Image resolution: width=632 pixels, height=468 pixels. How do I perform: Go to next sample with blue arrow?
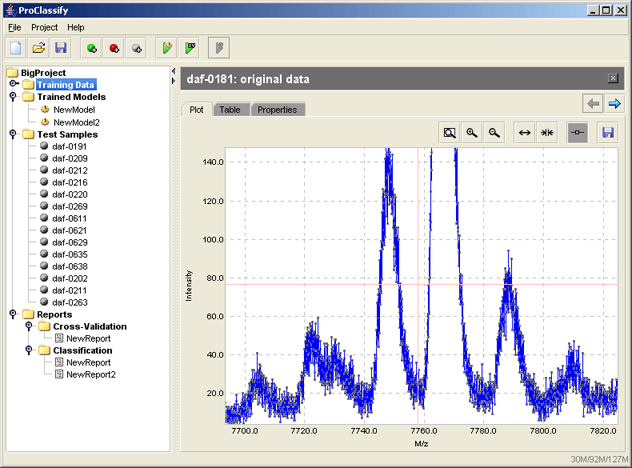click(x=614, y=104)
